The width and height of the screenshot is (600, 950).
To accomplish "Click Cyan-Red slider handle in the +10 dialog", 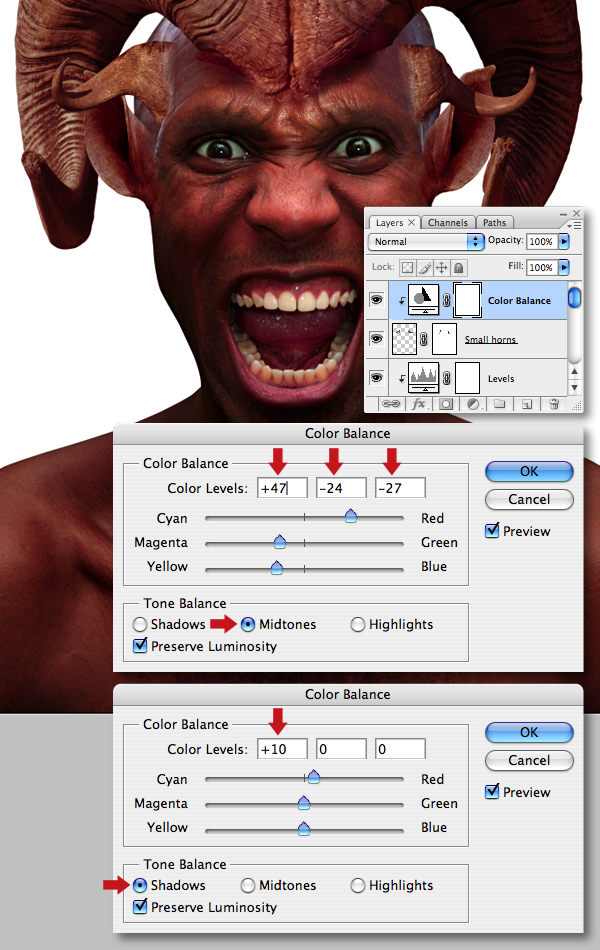I will [x=313, y=777].
